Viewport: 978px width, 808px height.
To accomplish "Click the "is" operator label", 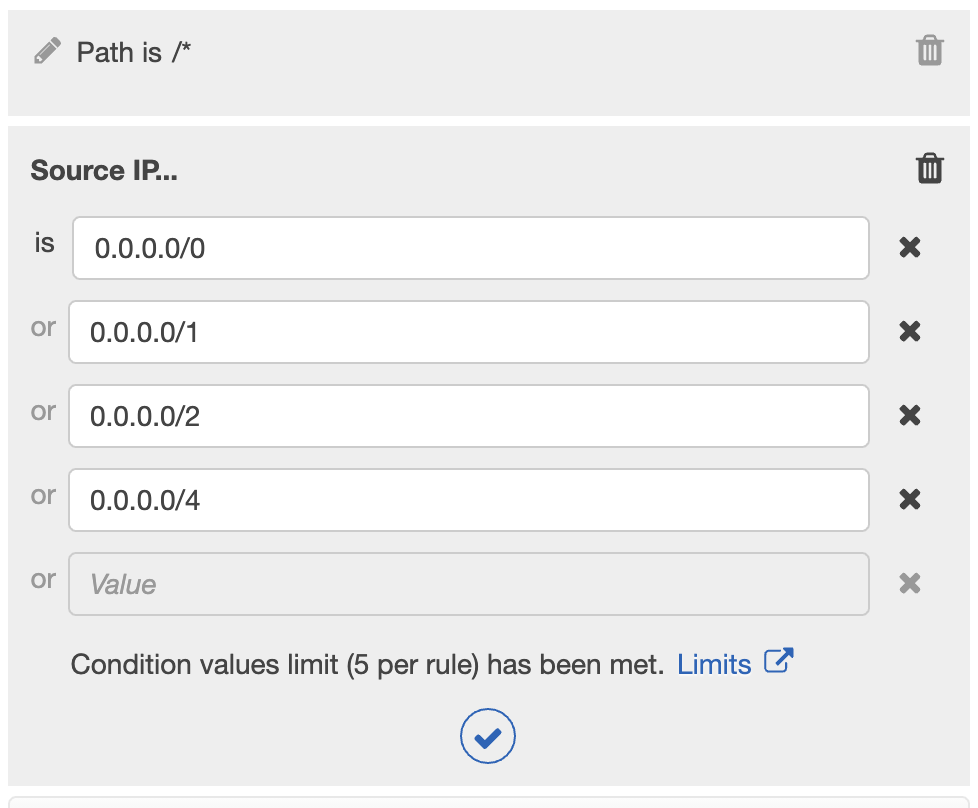I will 44,243.
